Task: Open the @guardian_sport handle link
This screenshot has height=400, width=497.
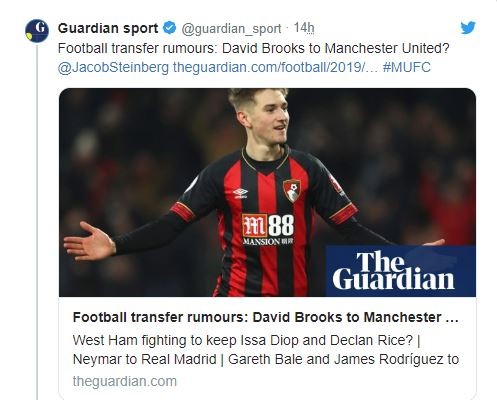Action: (x=231, y=29)
